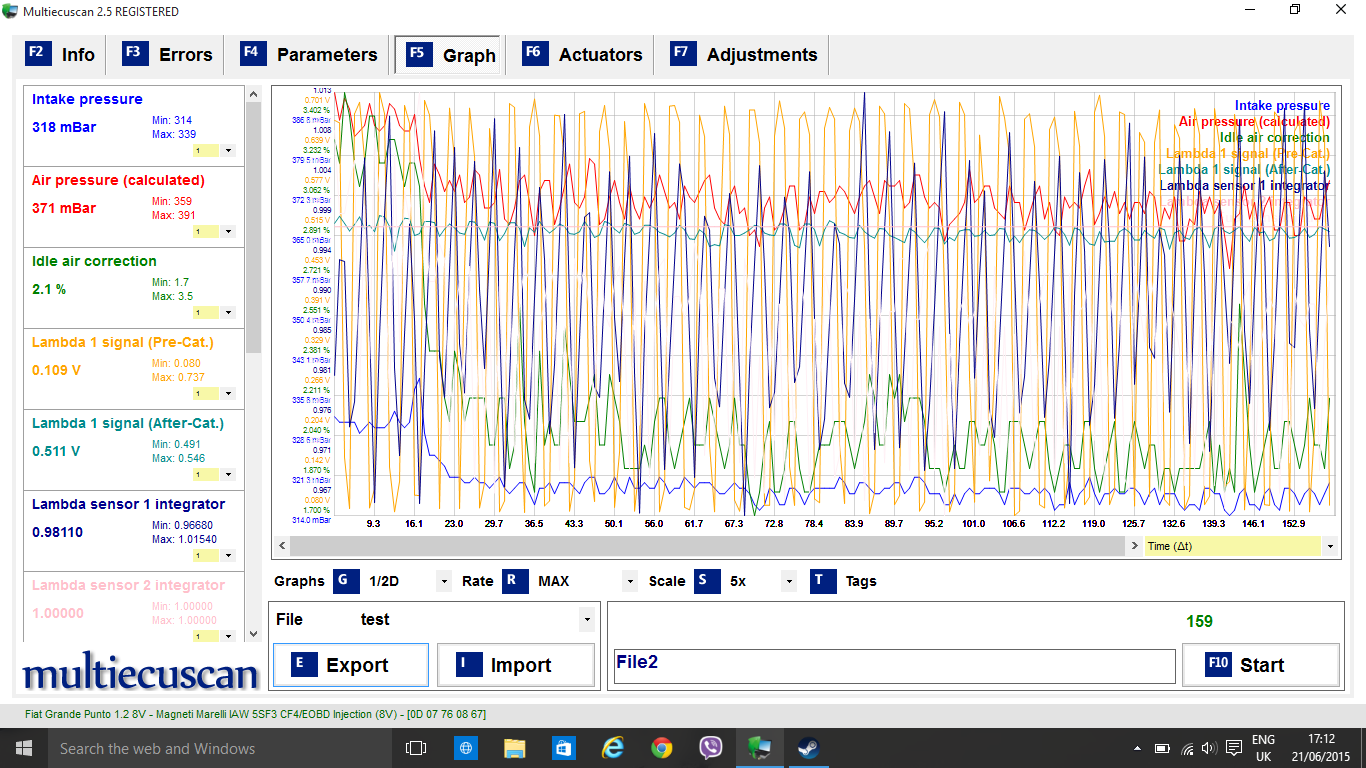Image resolution: width=1366 pixels, height=768 pixels.
Task: Open the F7 Adjustments tab
Action: click(x=745, y=55)
